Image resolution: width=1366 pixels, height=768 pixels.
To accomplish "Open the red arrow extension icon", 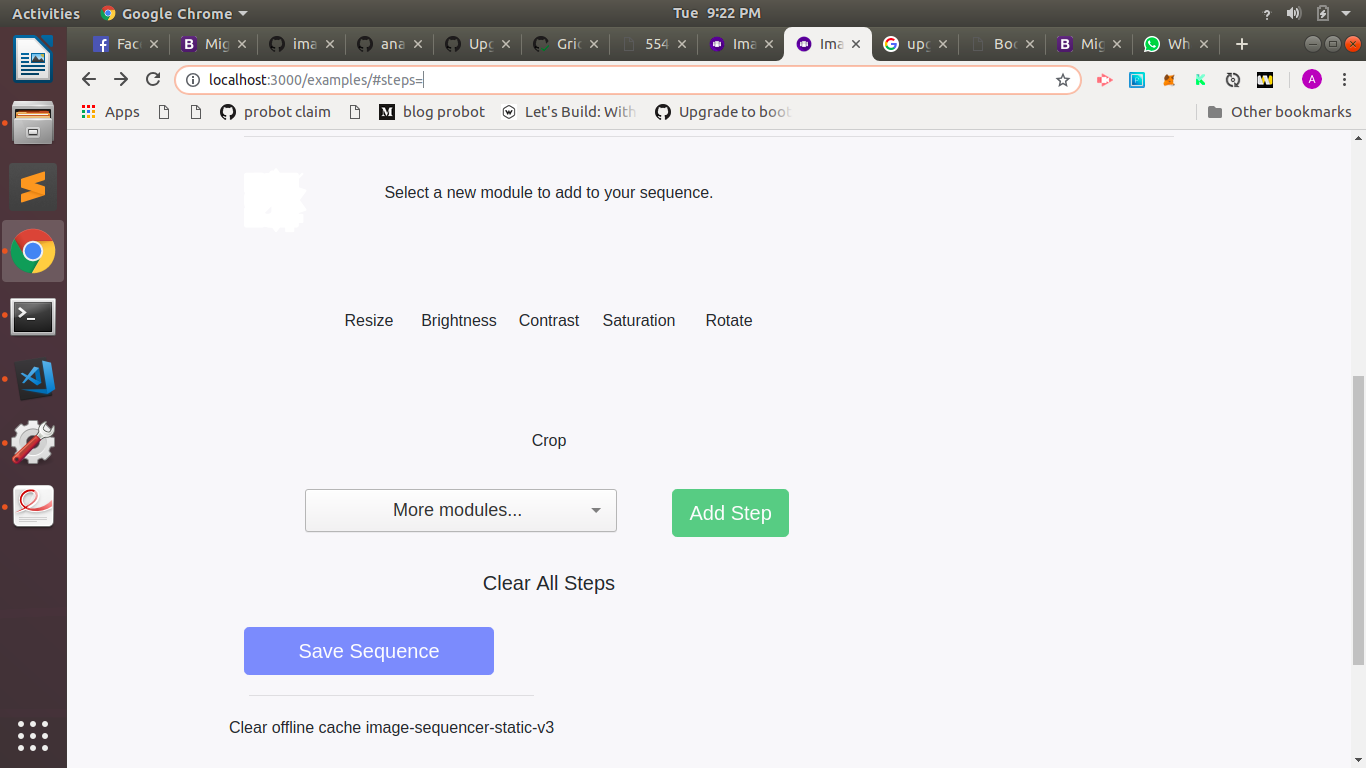I will (x=1105, y=80).
